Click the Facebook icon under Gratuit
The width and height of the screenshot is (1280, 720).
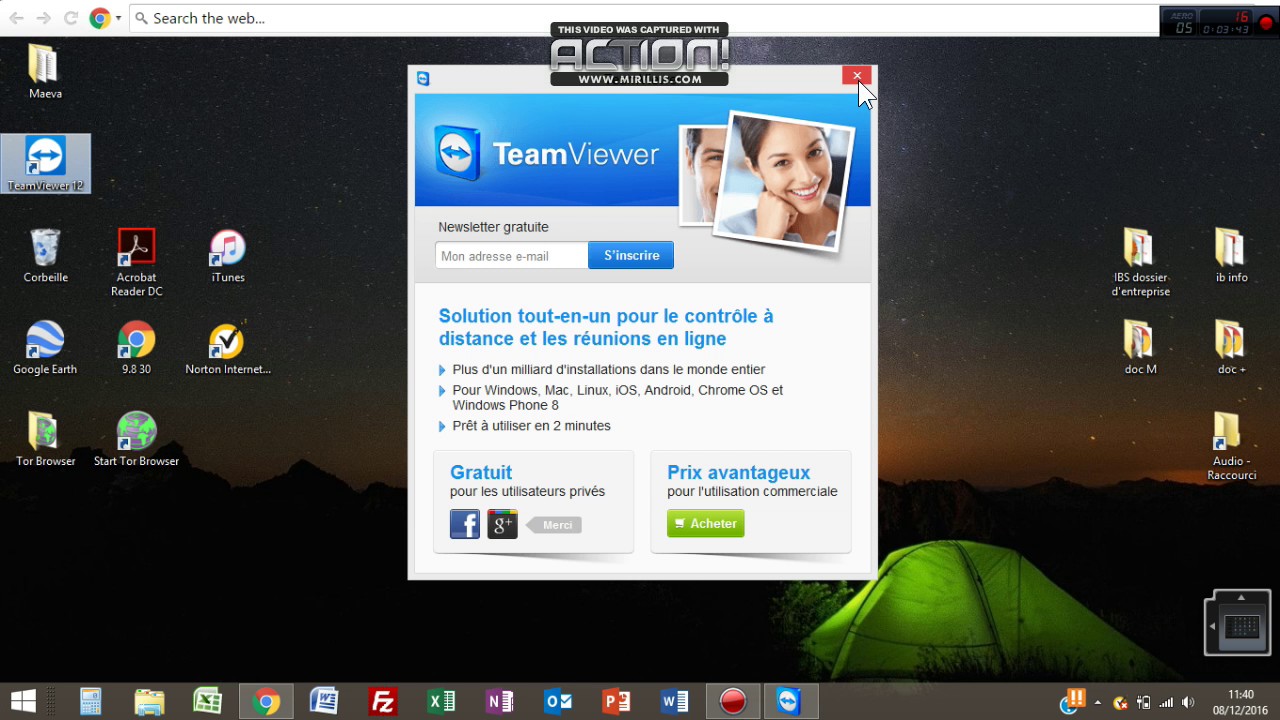tap(465, 524)
